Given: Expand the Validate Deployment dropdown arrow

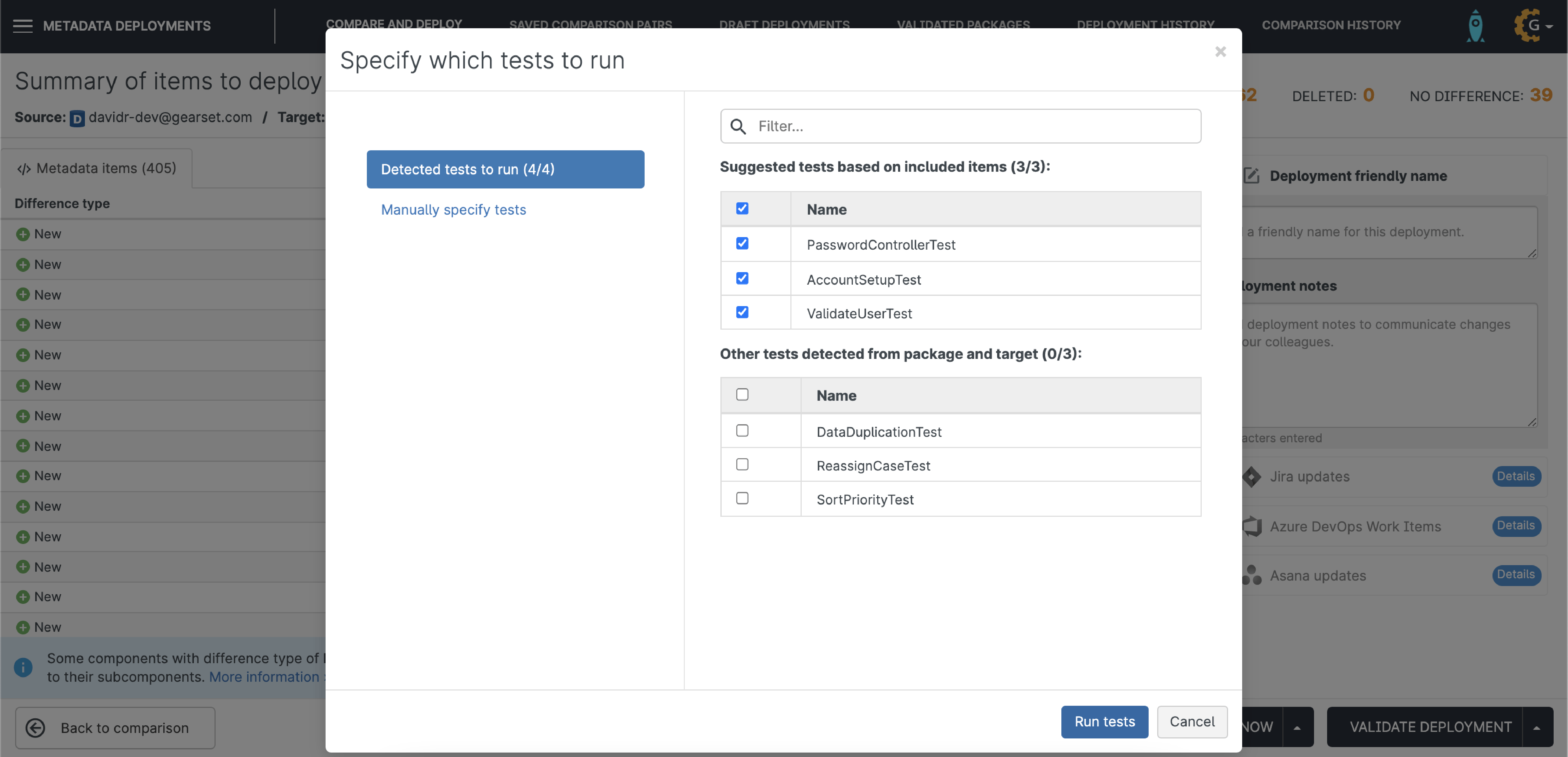Looking at the screenshot, I should click(x=1536, y=727).
